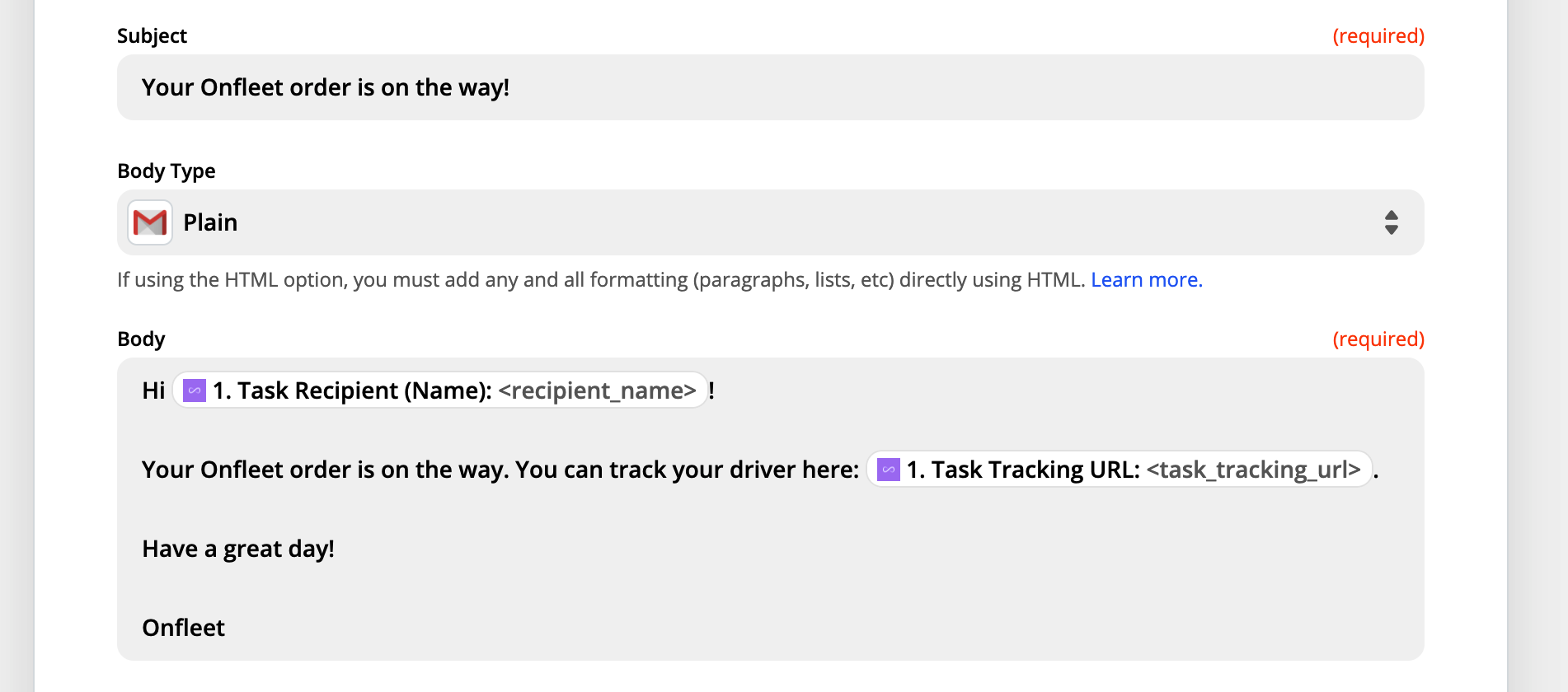Click the HTML option helper text
The width and height of the screenshot is (1568, 692).
pyautogui.click(x=601, y=280)
